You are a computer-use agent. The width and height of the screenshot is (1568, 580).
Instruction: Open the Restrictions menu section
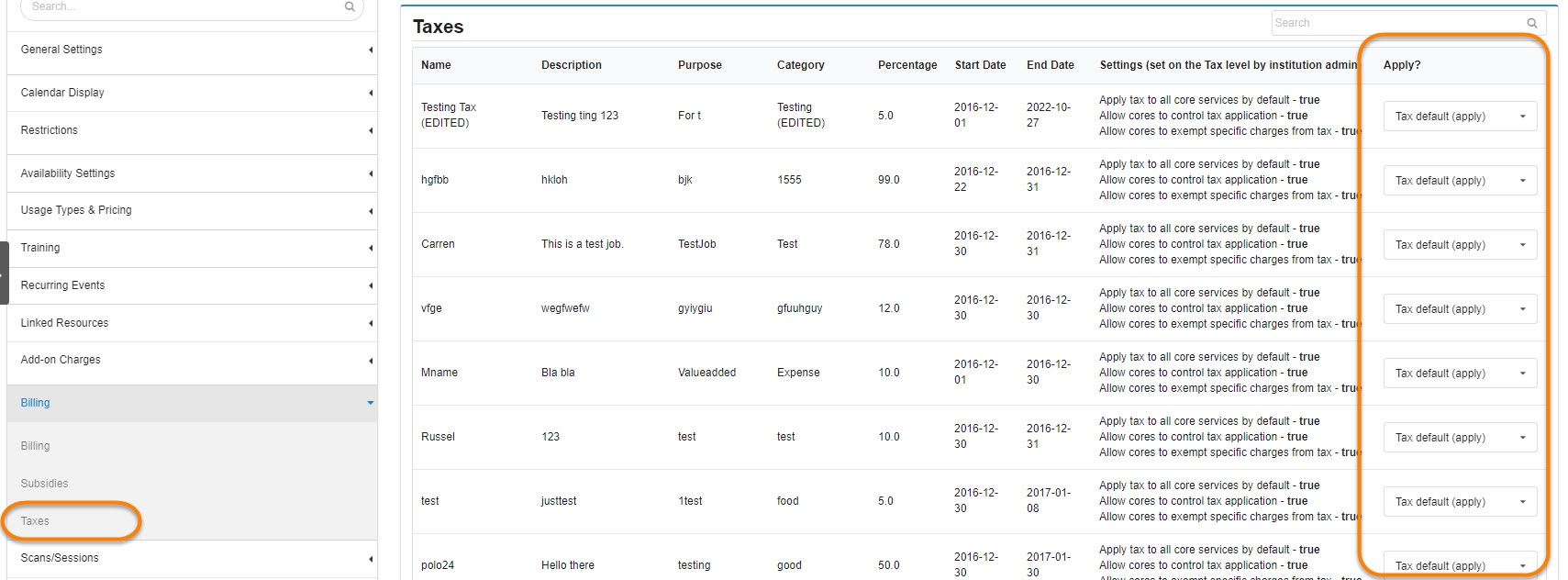192,130
